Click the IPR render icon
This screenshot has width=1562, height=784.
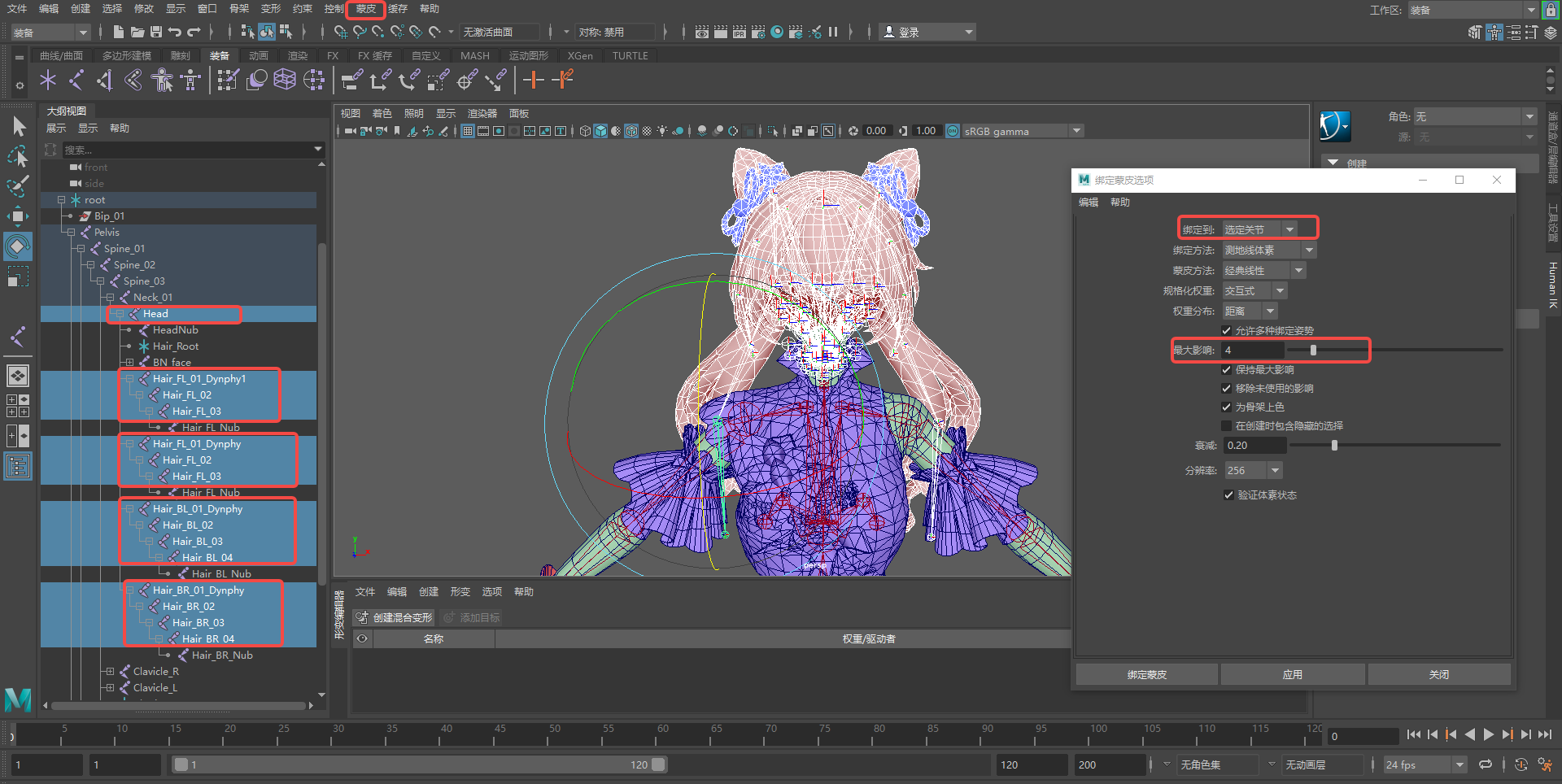click(740, 32)
